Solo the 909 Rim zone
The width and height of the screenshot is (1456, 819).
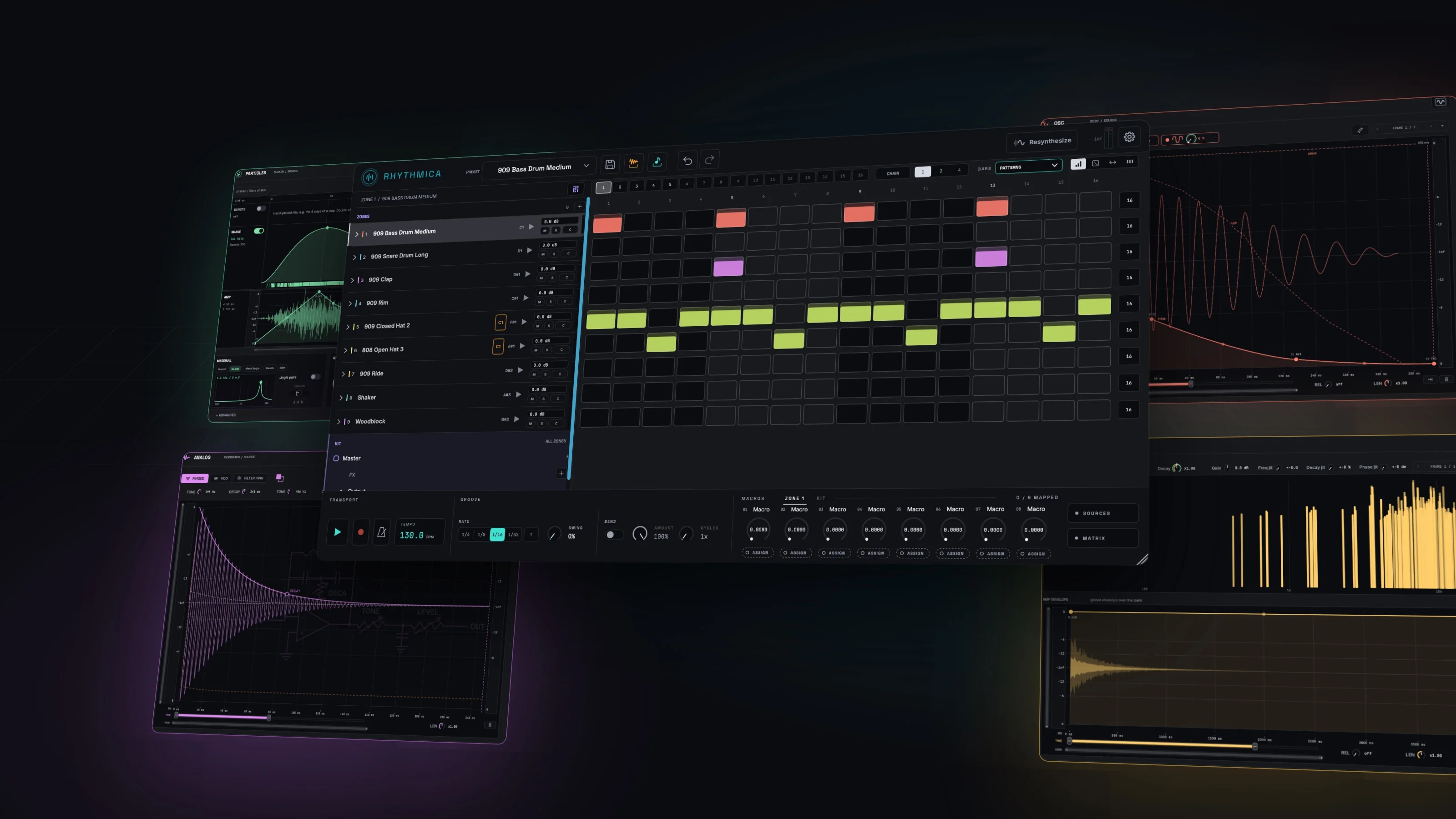coord(551,301)
